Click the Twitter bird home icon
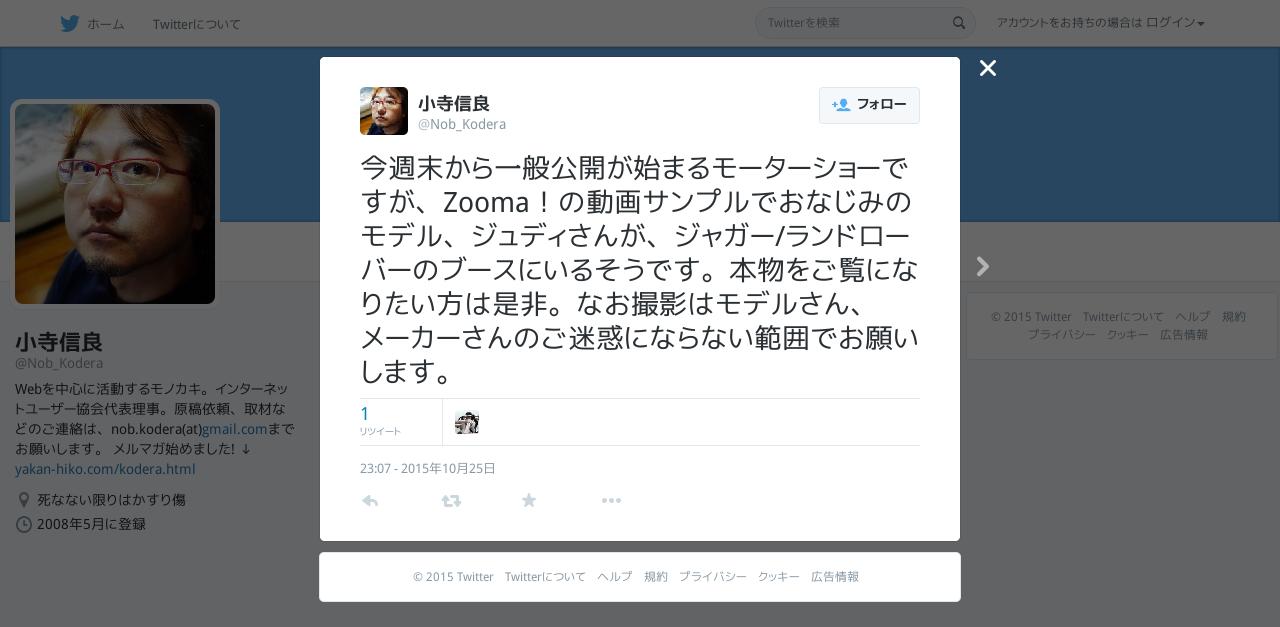1280x627 pixels. coord(69,23)
